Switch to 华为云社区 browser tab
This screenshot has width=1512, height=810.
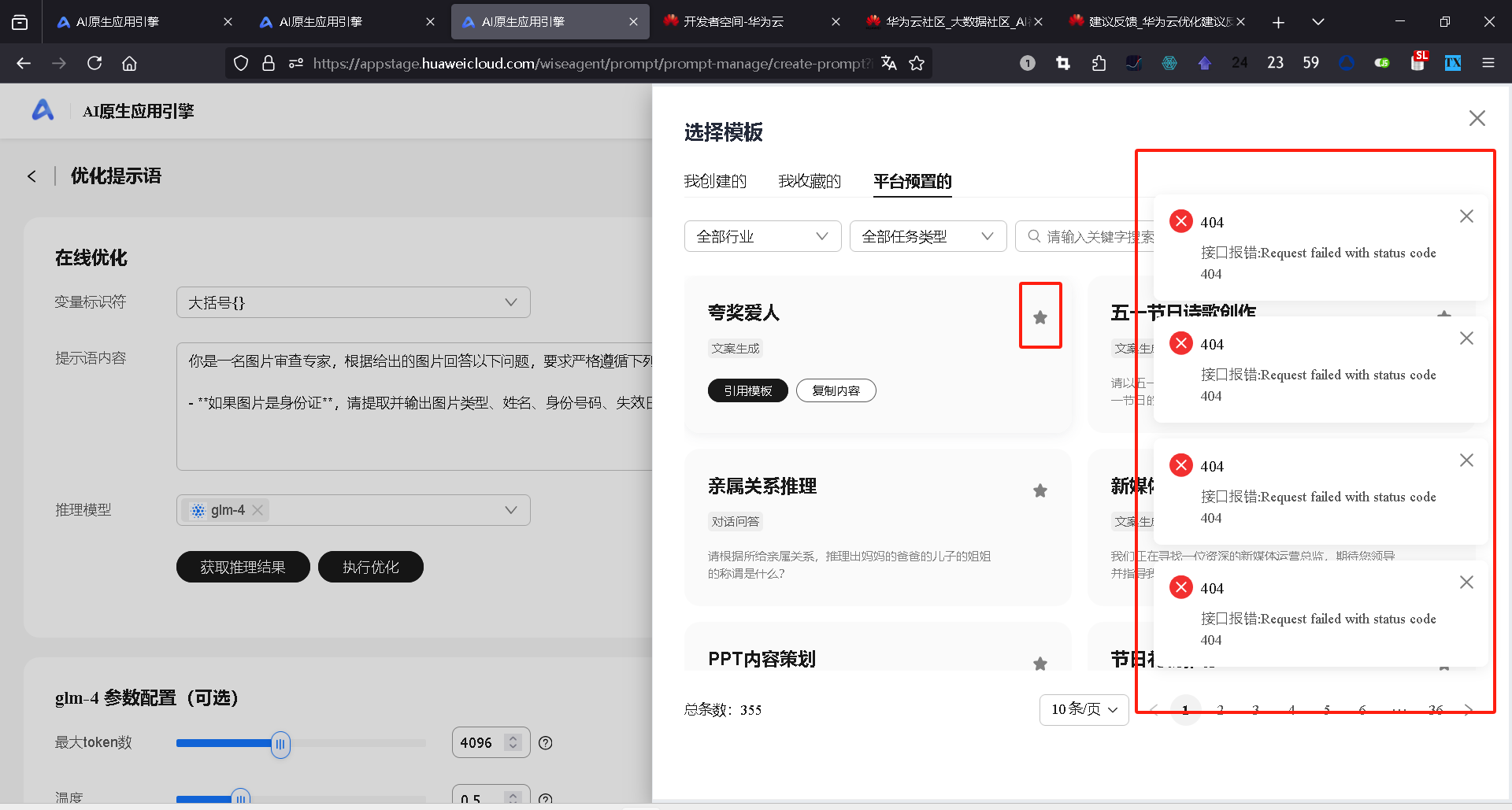953,22
